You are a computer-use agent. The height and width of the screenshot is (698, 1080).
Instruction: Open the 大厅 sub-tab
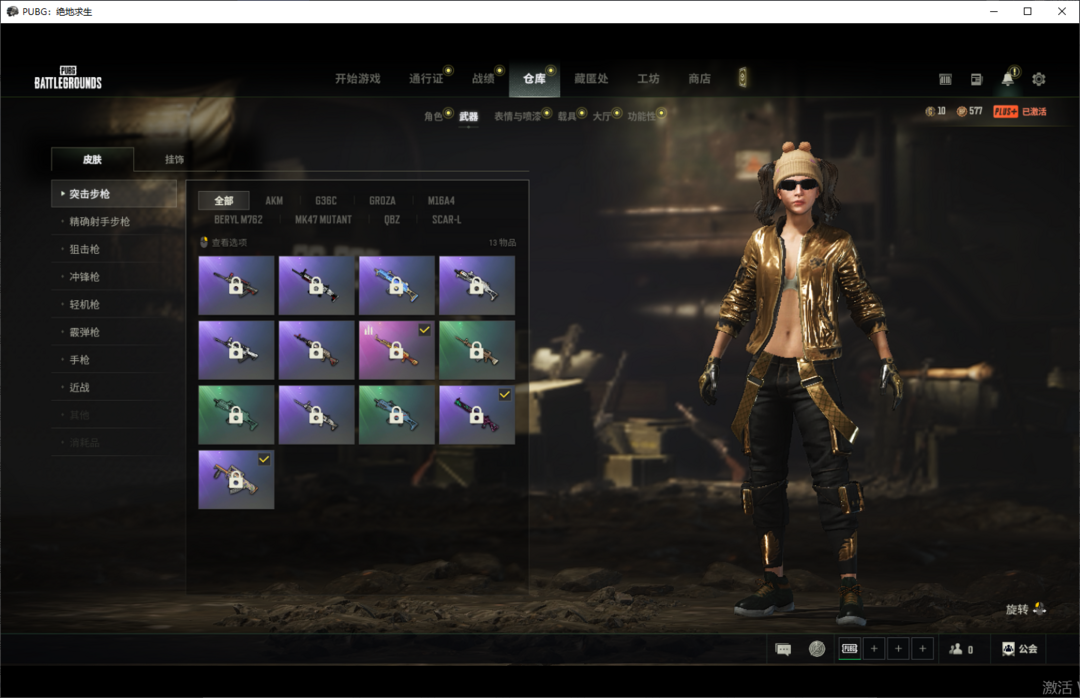[x=602, y=116]
